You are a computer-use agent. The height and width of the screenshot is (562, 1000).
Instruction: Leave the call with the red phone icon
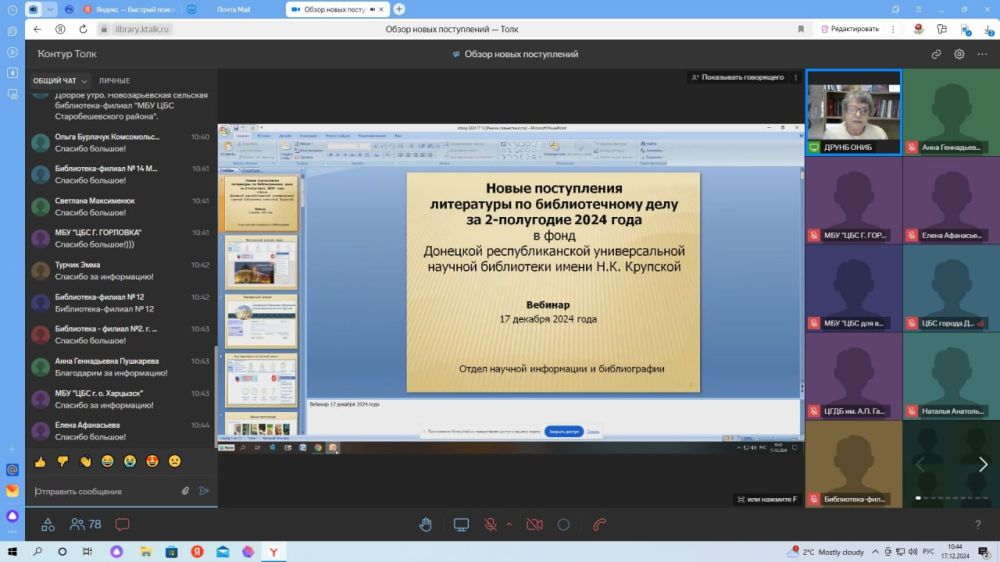599,524
